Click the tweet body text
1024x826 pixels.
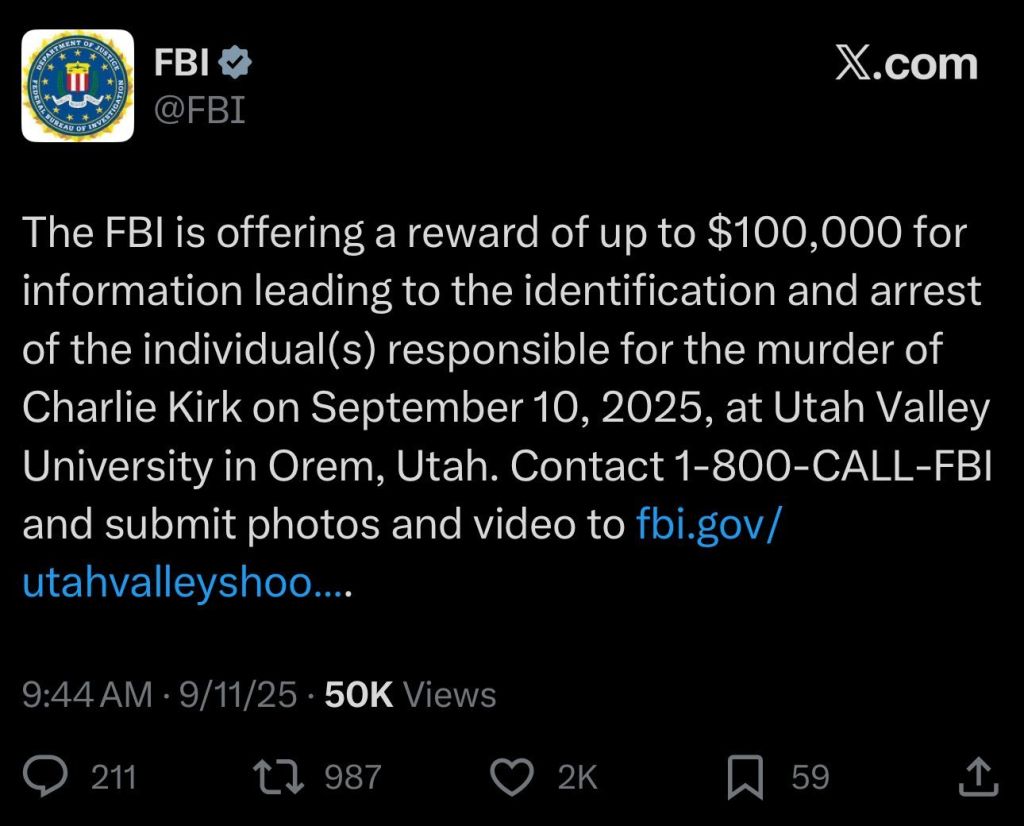(507, 406)
